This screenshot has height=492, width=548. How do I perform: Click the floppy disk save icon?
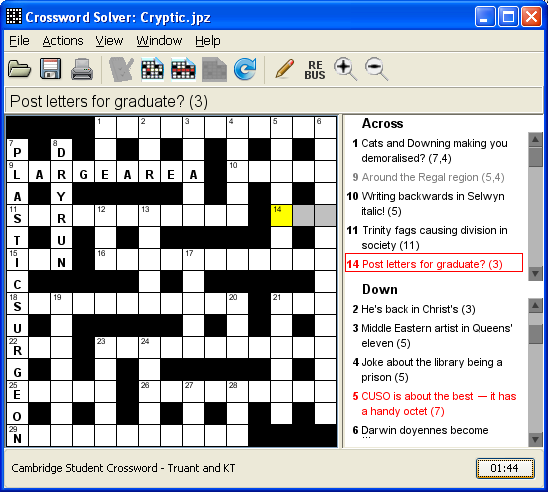click(x=51, y=69)
